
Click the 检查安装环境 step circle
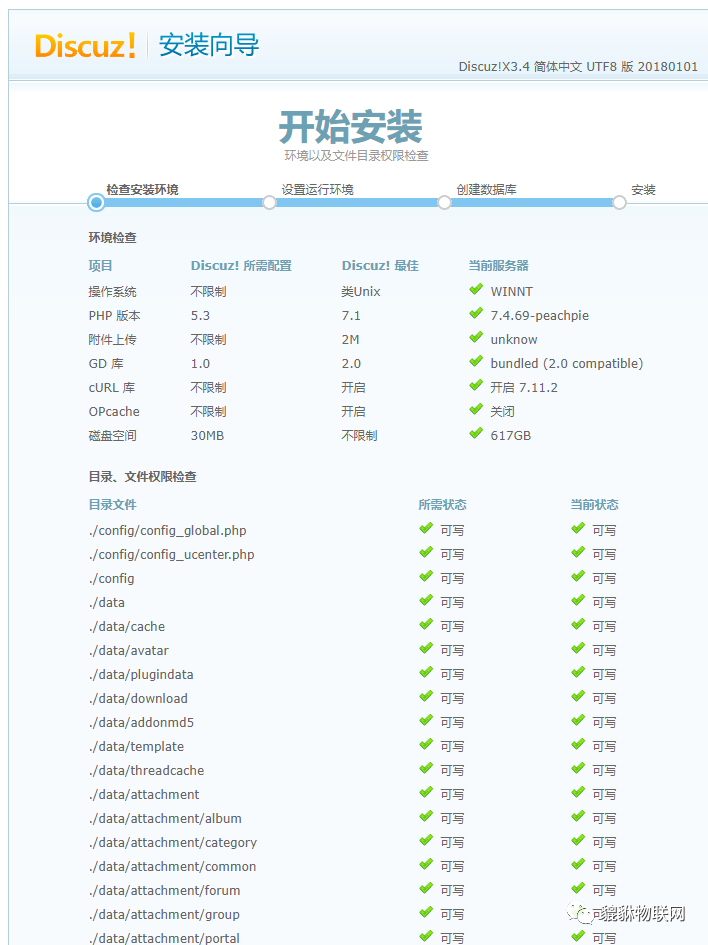(96, 202)
